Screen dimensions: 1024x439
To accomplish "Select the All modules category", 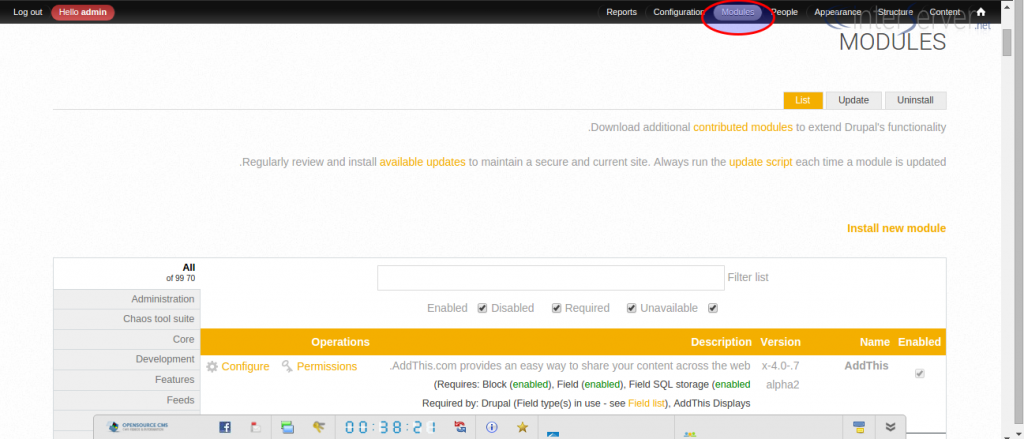I will coord(127,273).
